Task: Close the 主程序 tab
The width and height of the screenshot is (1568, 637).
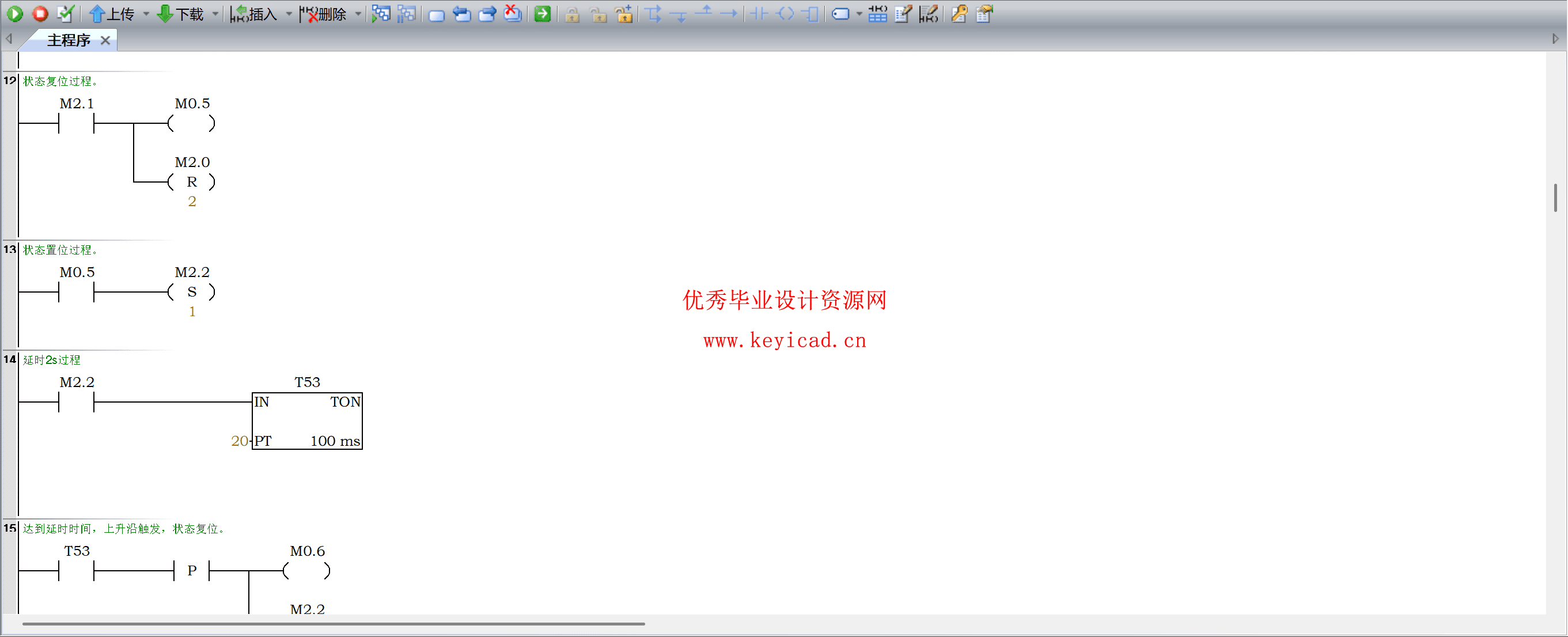Action: (x=105, y=40)
